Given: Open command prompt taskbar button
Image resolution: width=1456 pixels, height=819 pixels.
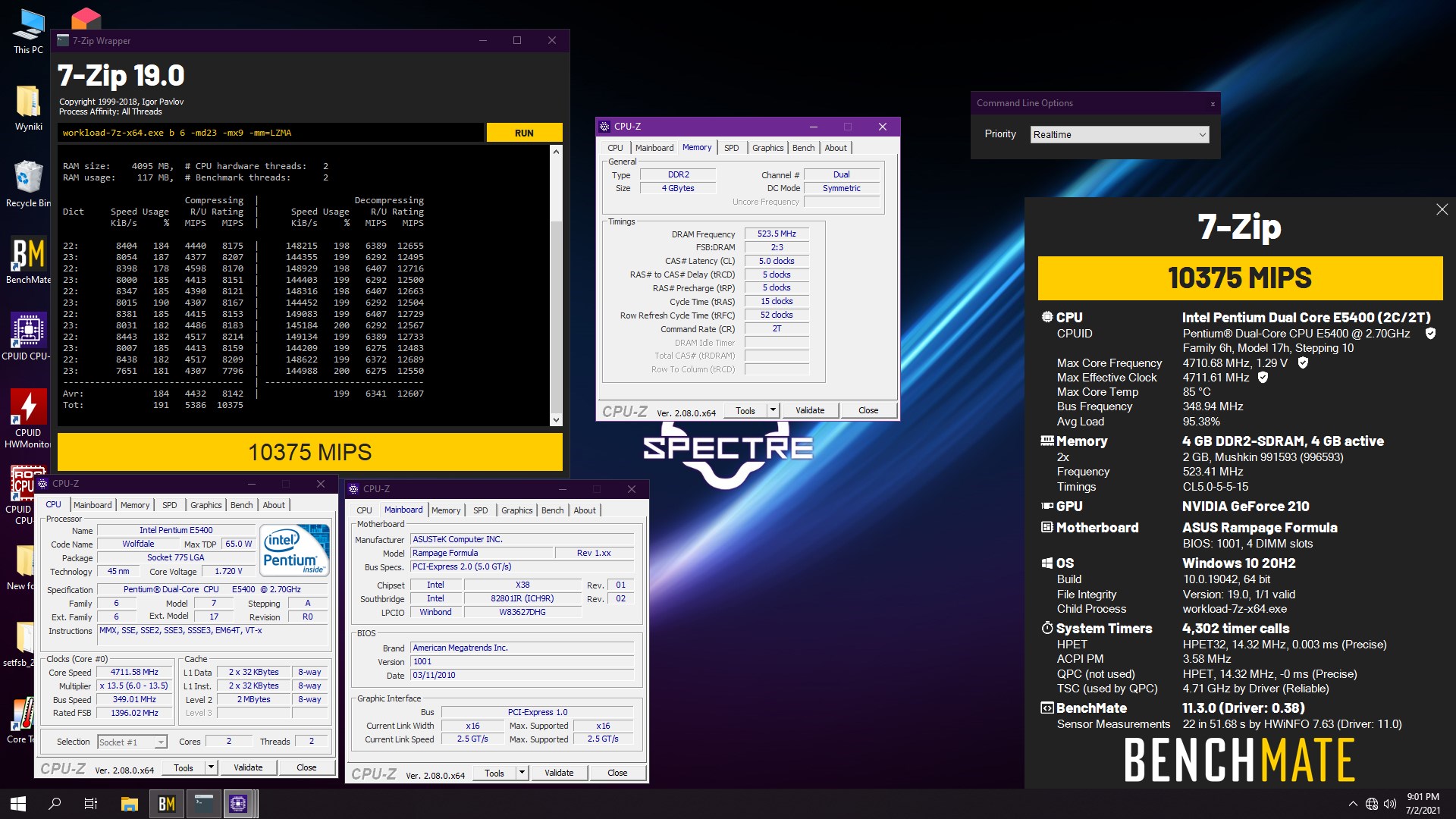Looking at the screenshot, I should click(x=203, y=804).
